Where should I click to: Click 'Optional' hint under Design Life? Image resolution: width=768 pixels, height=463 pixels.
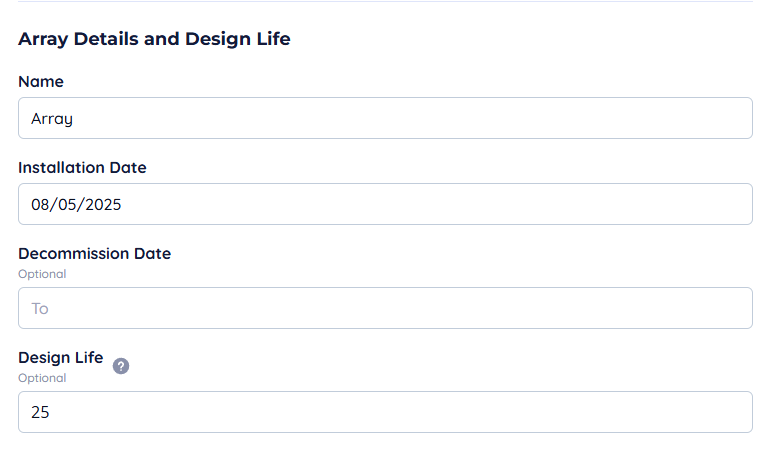(x=42, y=378)
